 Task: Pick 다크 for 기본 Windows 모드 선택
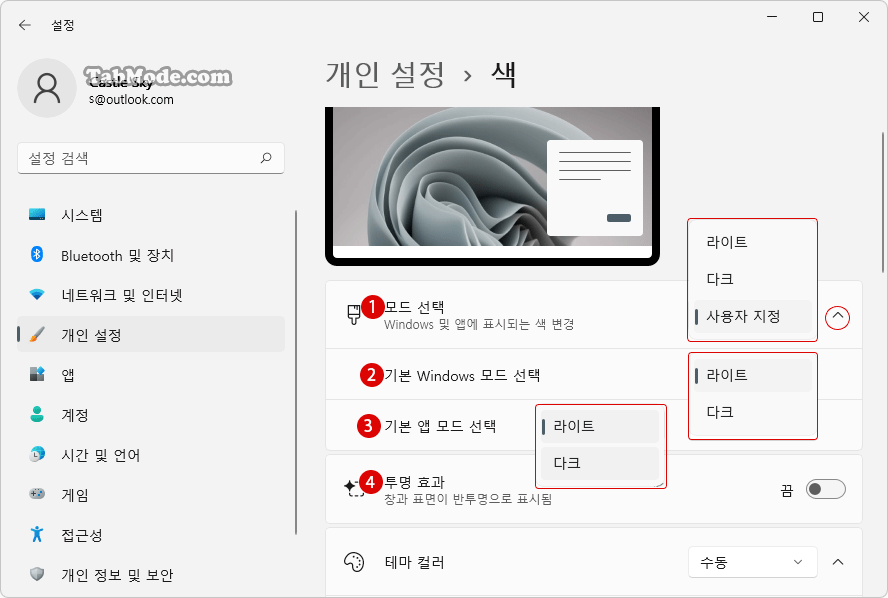753,412
